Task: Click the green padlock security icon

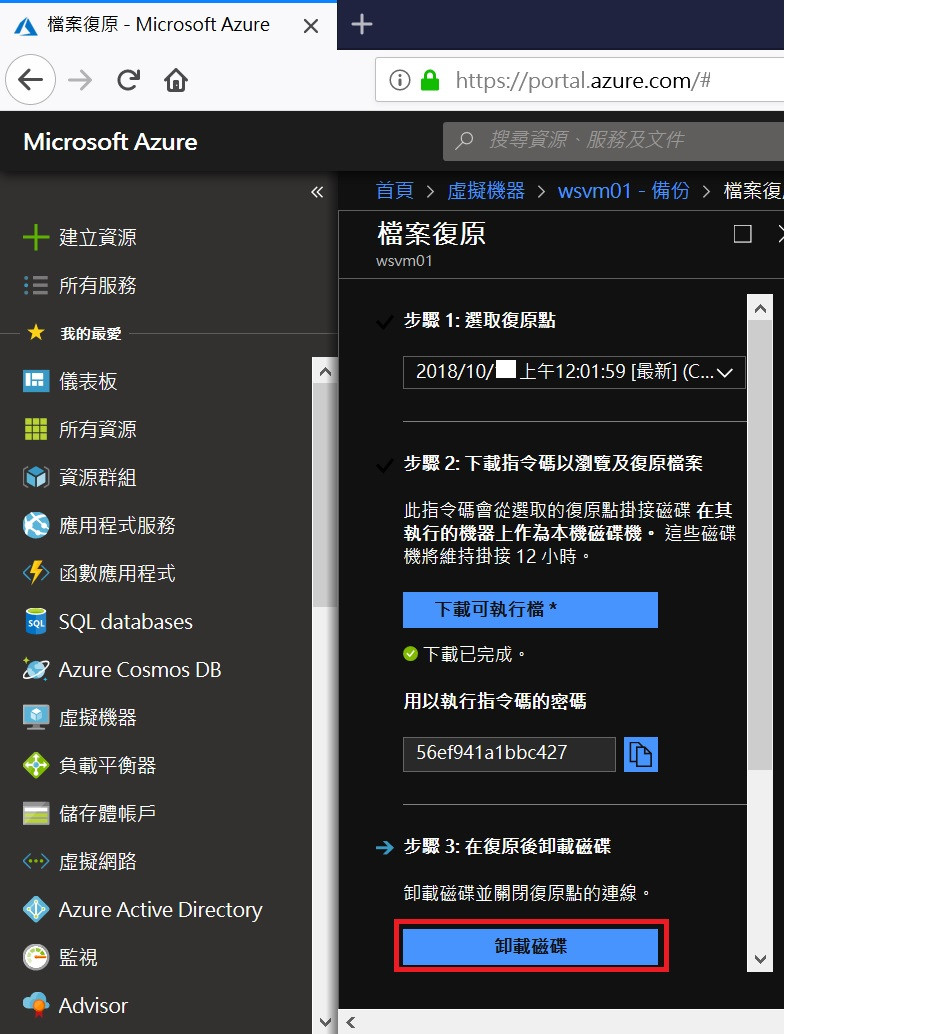Action: [x=430, y=80]
